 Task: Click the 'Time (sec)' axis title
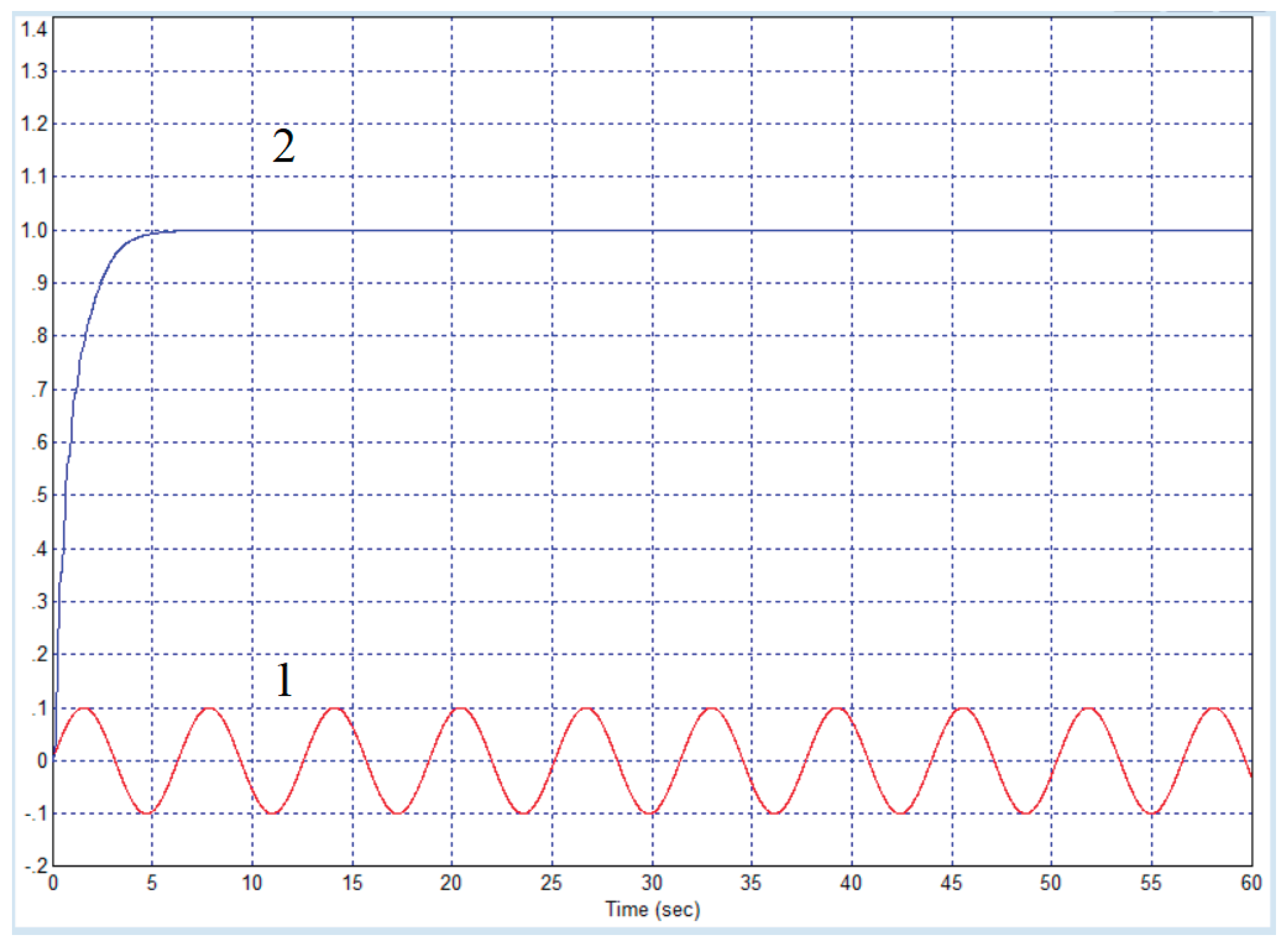click(653, 909)
